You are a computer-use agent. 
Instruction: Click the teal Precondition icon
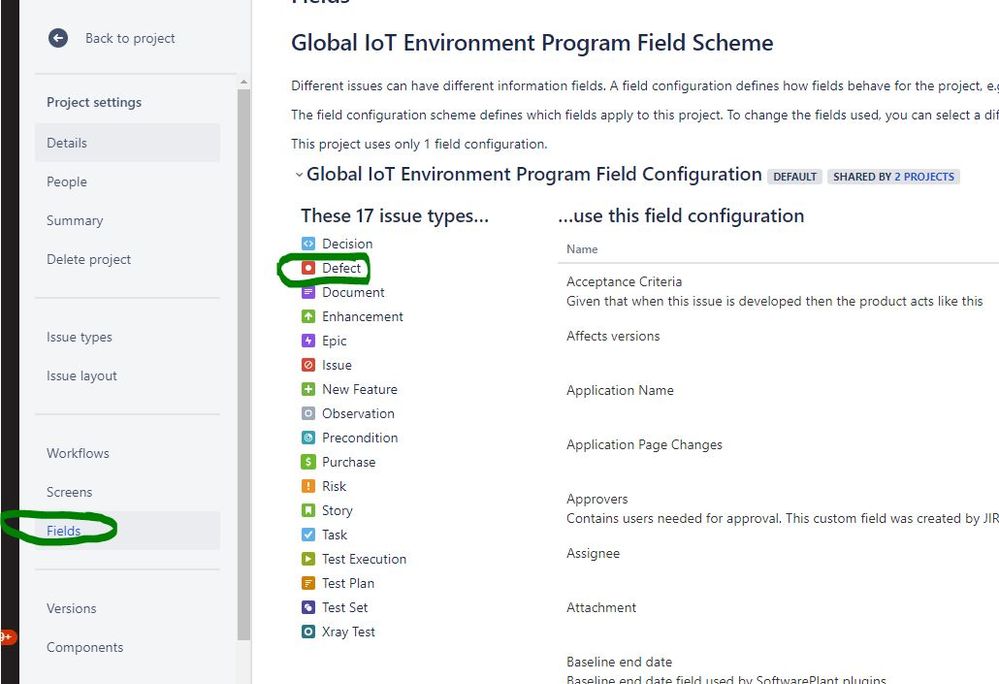point(308,438)
